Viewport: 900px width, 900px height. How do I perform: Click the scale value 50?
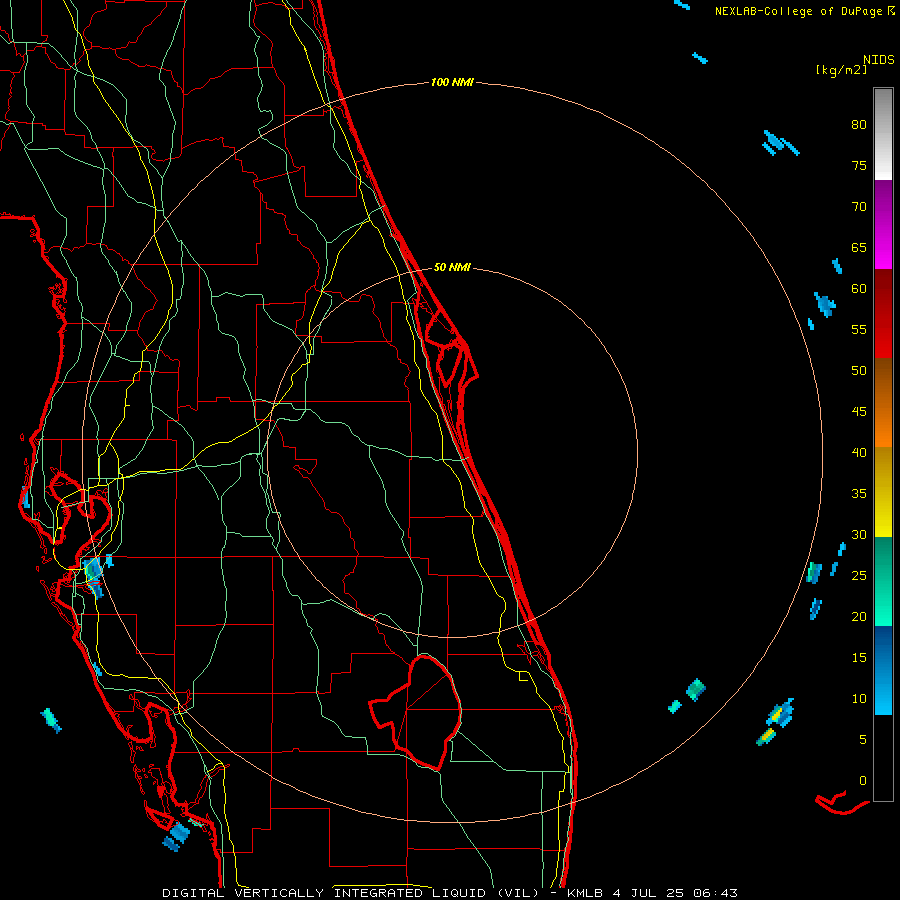[x=859, y=370]
